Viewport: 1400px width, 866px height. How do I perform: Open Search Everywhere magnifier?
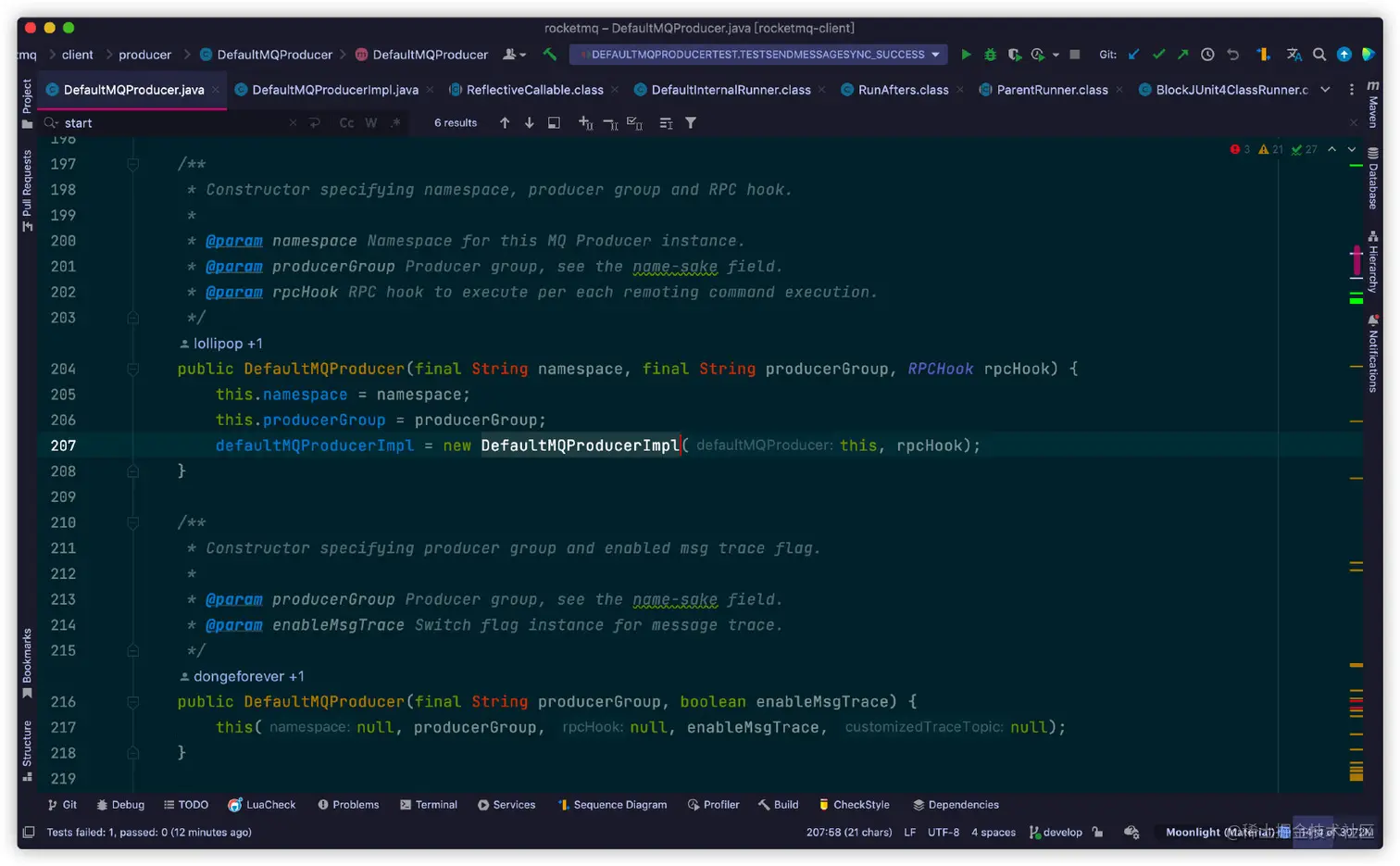pyautogui.click(x=1319, y=55)
